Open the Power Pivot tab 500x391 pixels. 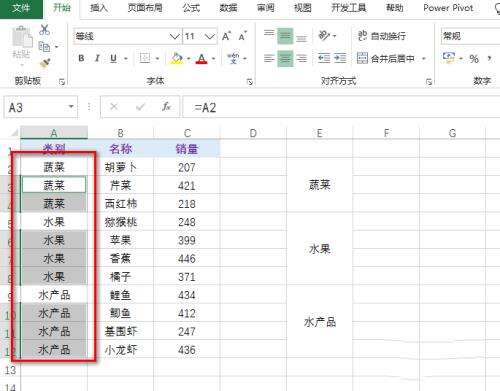[x=448, y=8]
